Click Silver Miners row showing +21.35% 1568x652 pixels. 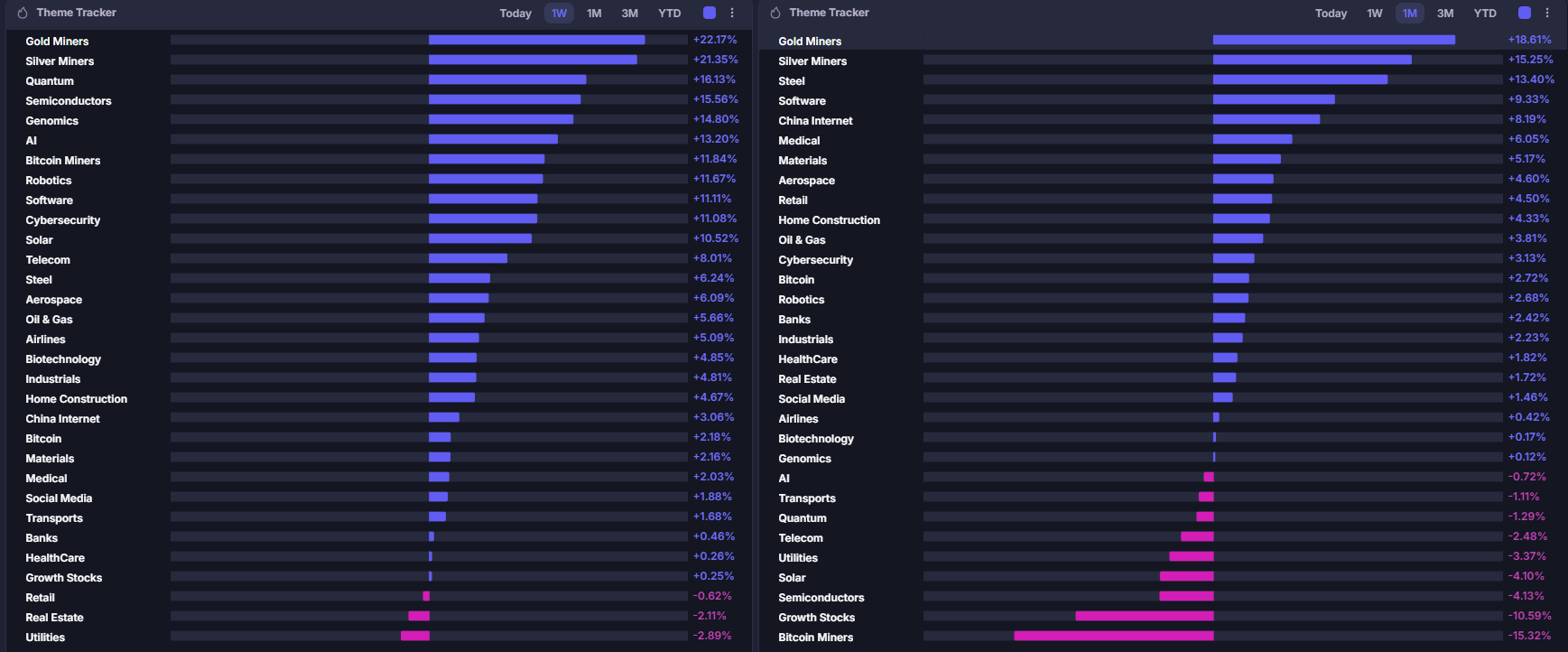click(379, 61)
